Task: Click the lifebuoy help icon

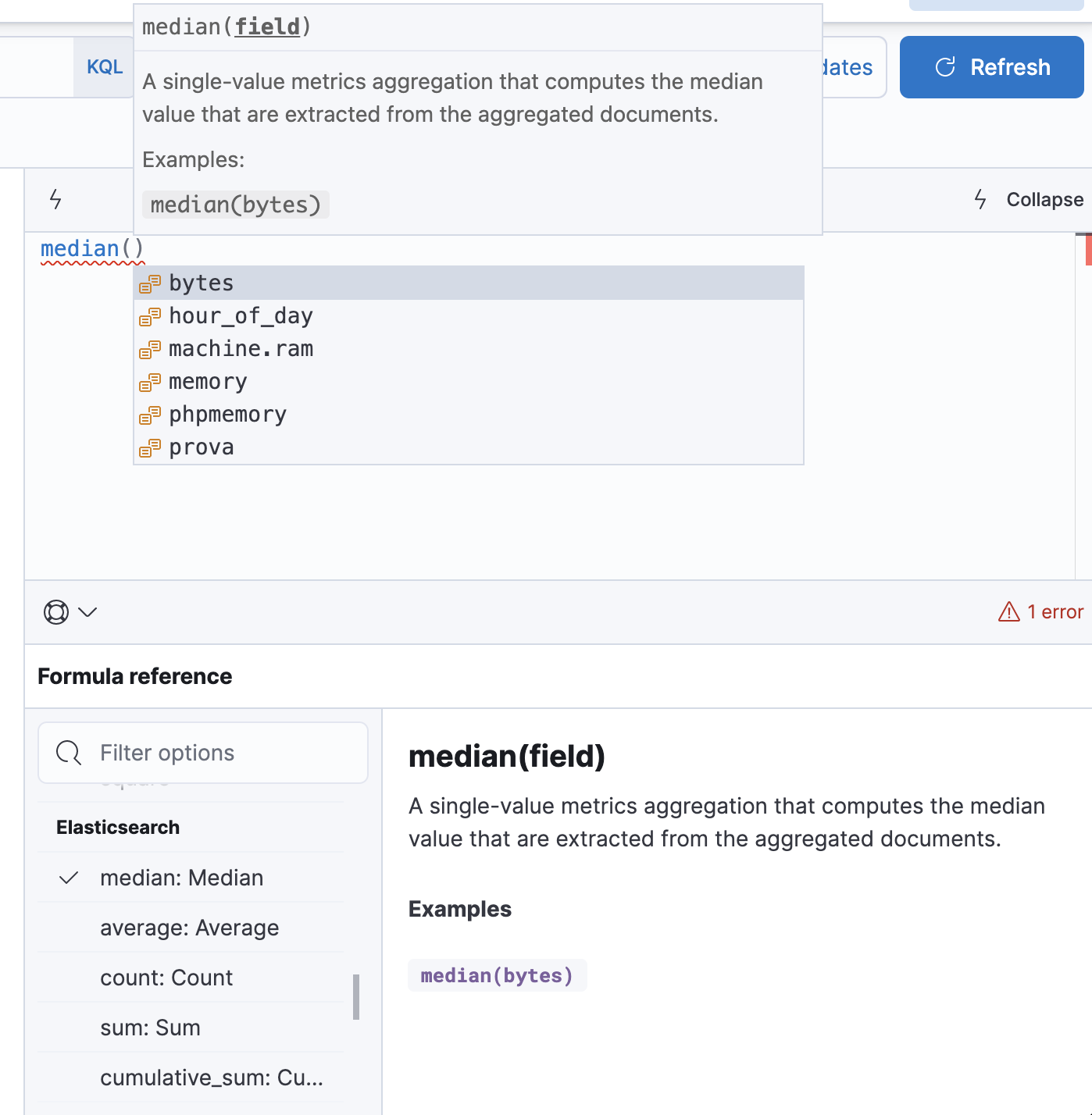Action: pos(56,612)
